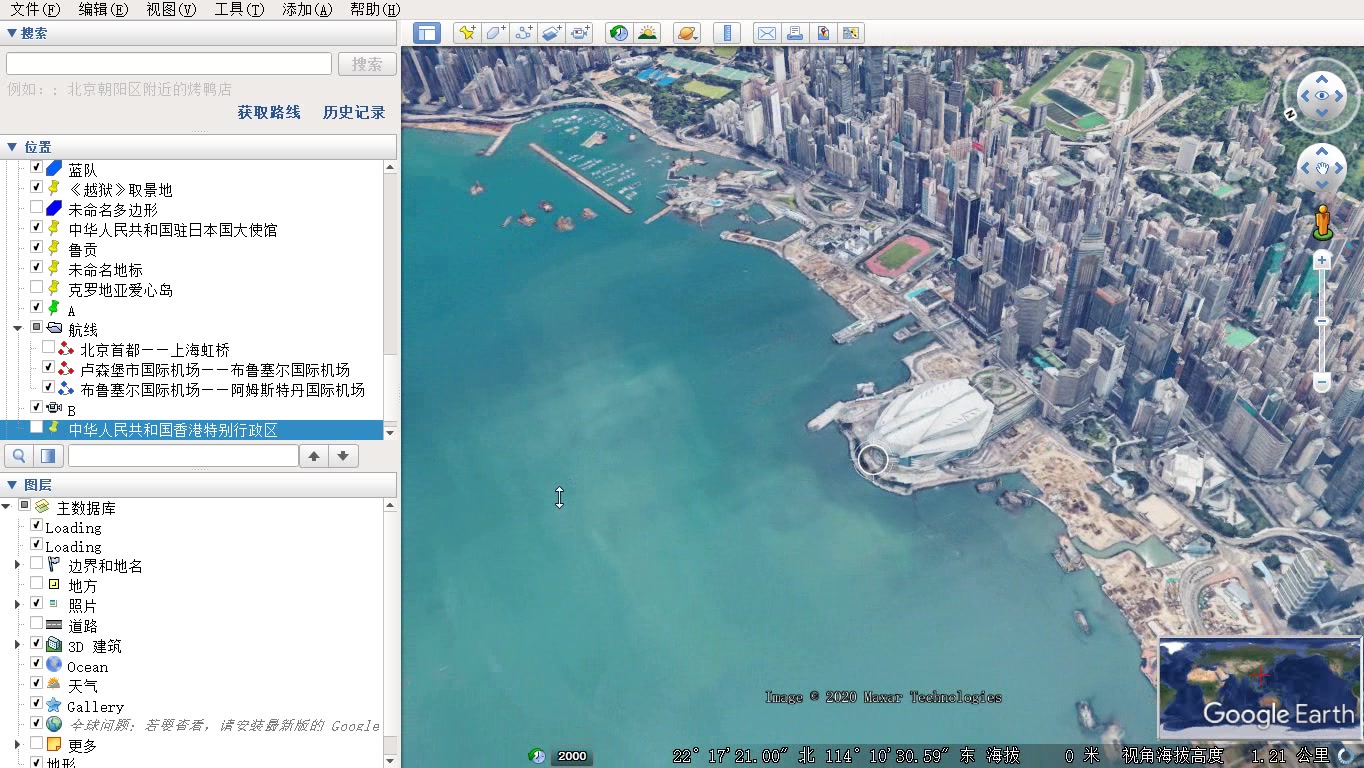Show historical imagery clock icon

(619, 33)
